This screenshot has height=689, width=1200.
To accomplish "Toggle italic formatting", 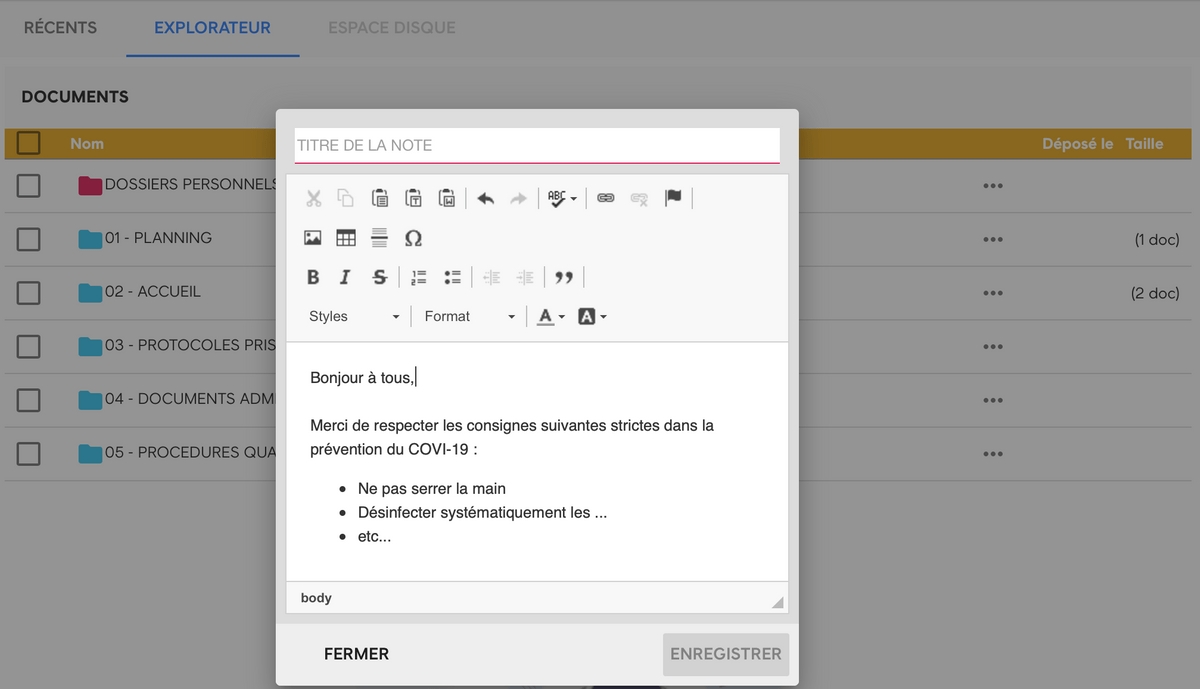I will pyautogui.click(x=346, y=277).
